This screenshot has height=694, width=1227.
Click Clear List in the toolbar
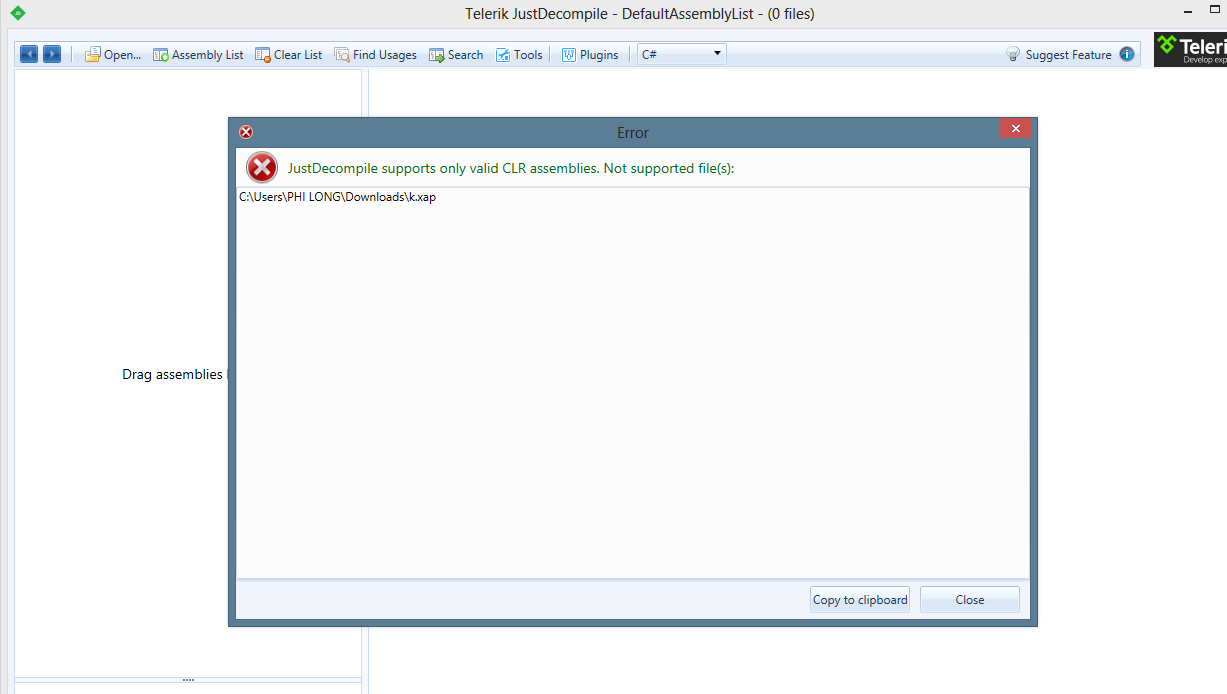coord(289,55)
